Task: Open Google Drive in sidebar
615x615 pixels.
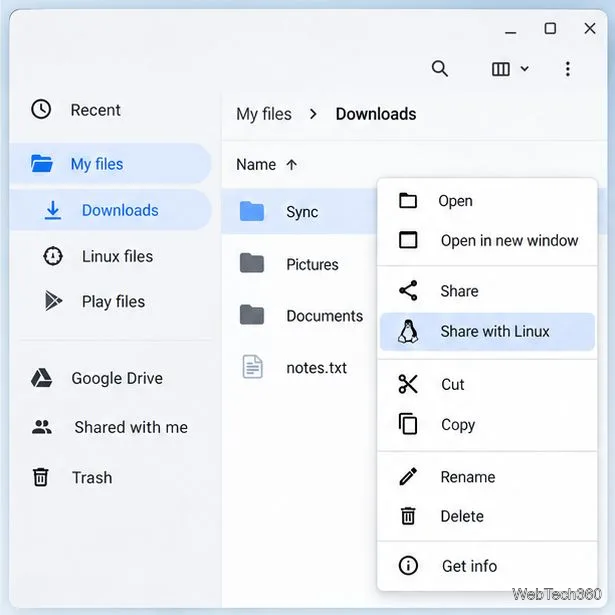Action: point(117,378)
